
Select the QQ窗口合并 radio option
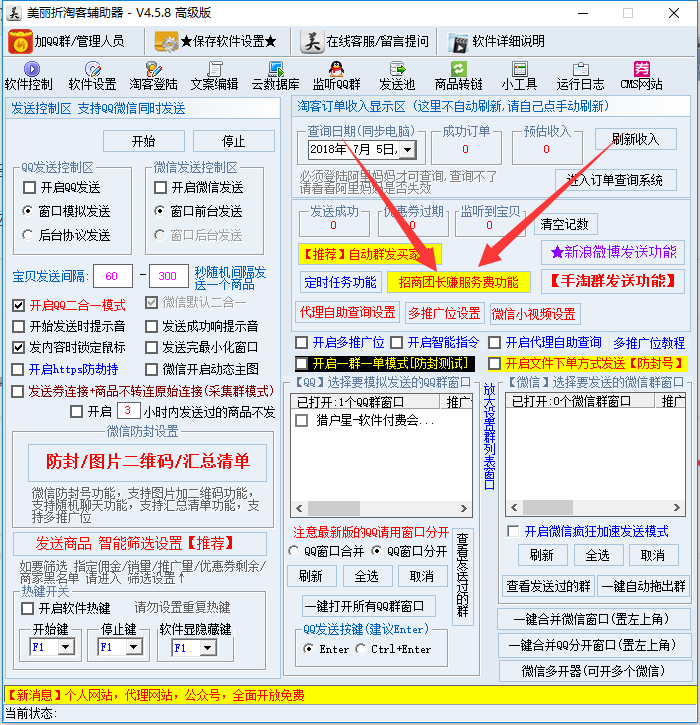pyautogui.click(x=294, y=551)
